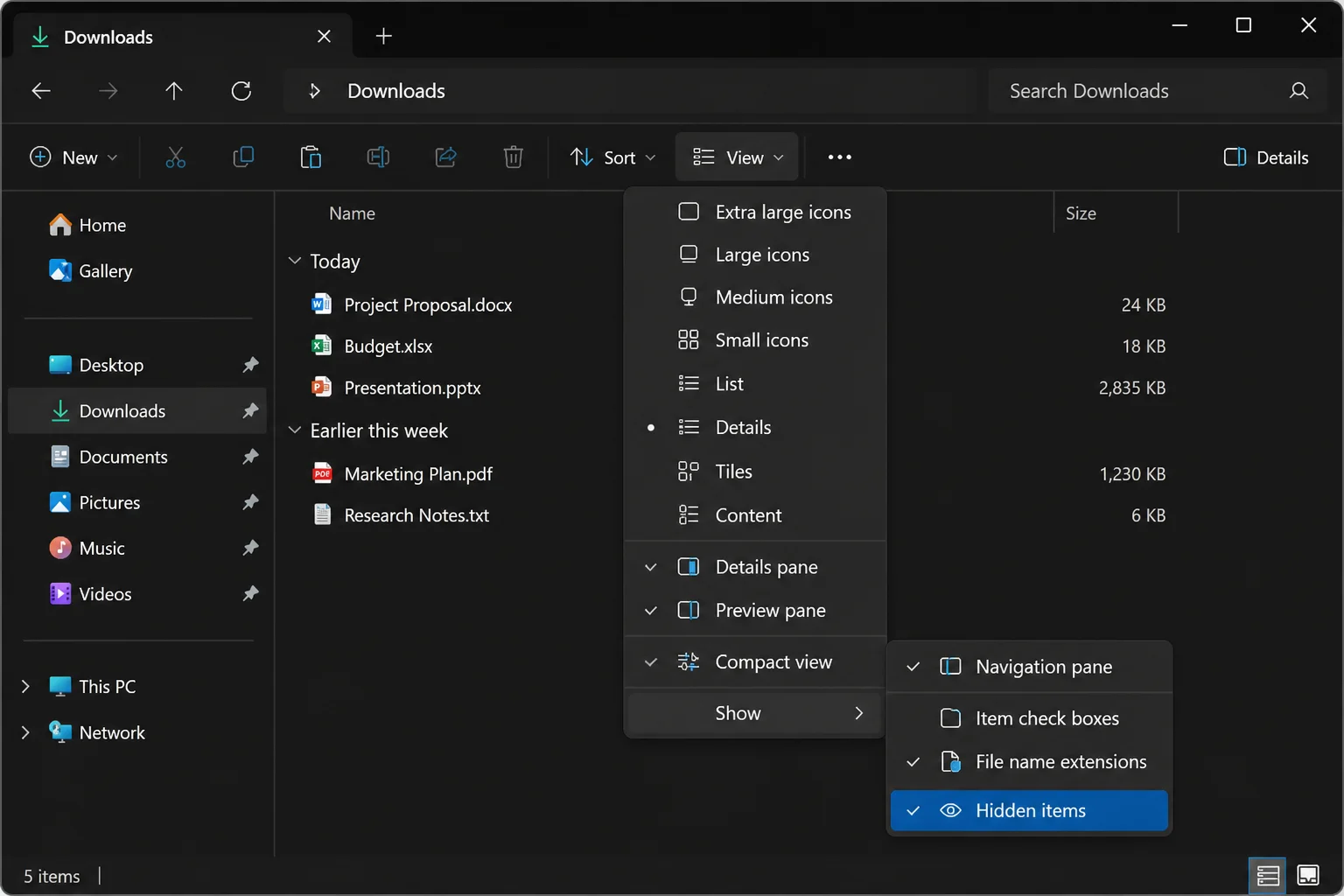This screenshot has height=896, width=1344.
Task: Collapse the Today group
Action: [295, 261]
